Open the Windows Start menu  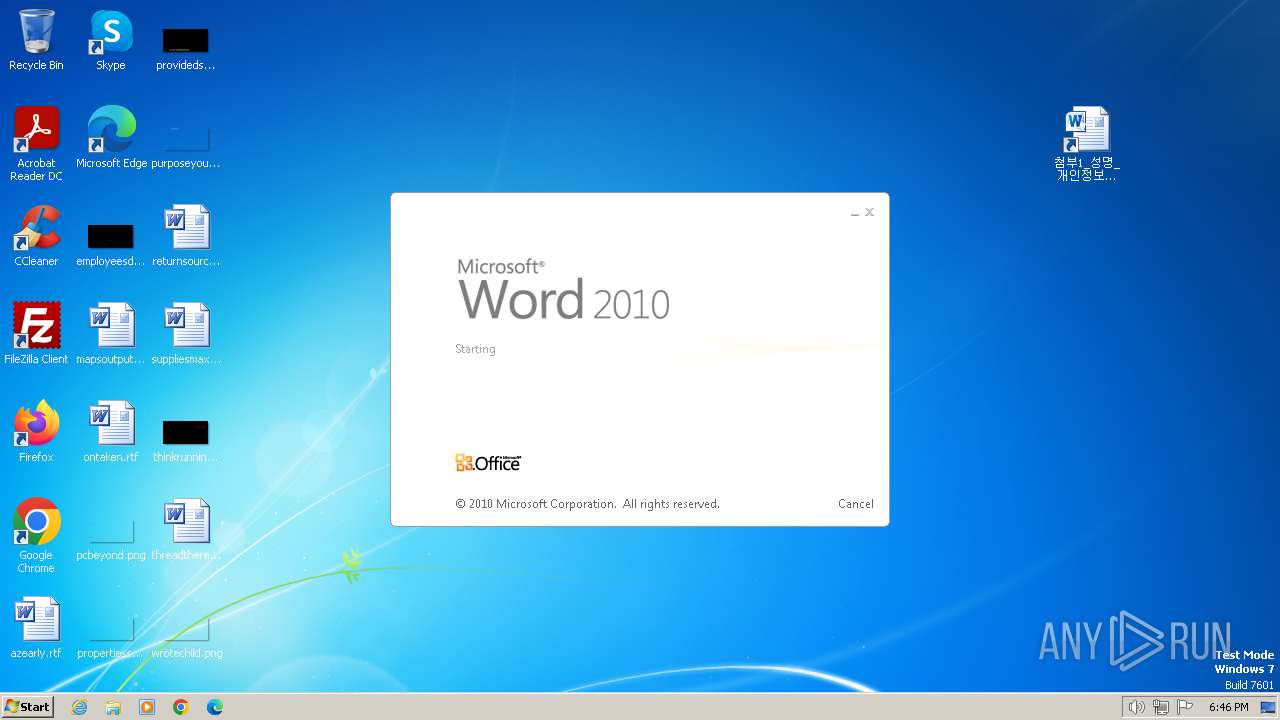[x=27, y=707]
